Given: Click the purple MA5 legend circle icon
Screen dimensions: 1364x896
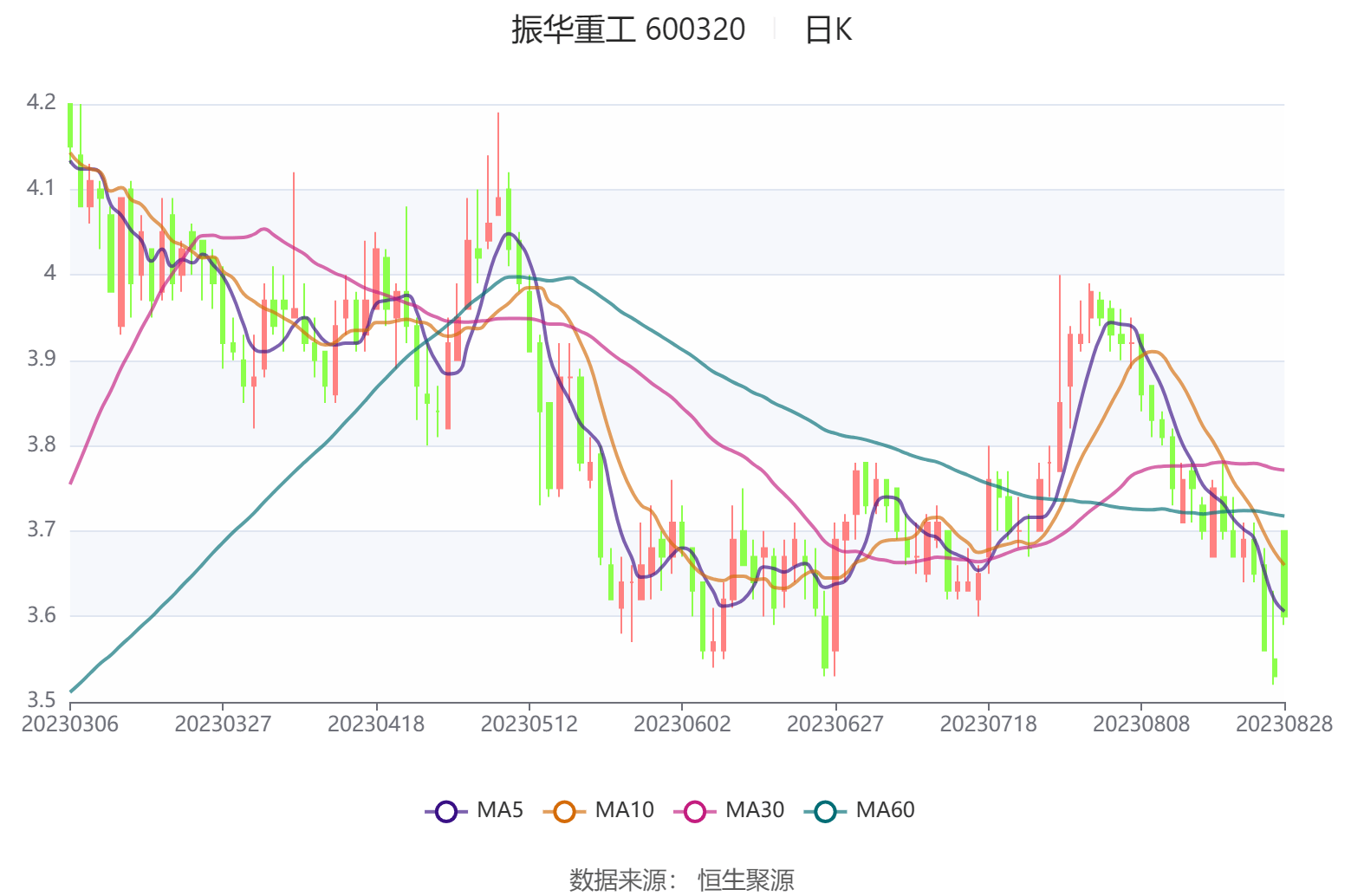Looking at the screenshot, I should click(x=446, y=812).
